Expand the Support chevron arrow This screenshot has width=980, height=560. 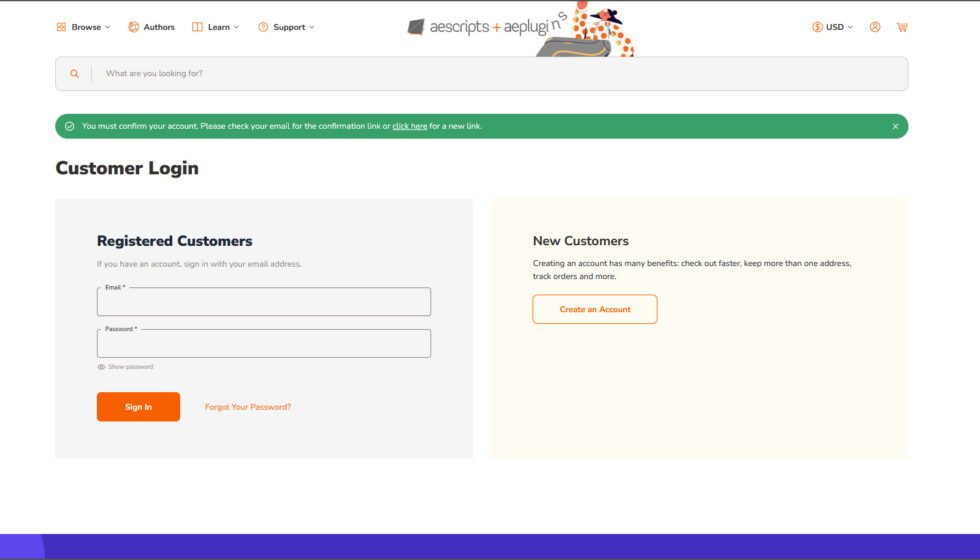(312, 27)
